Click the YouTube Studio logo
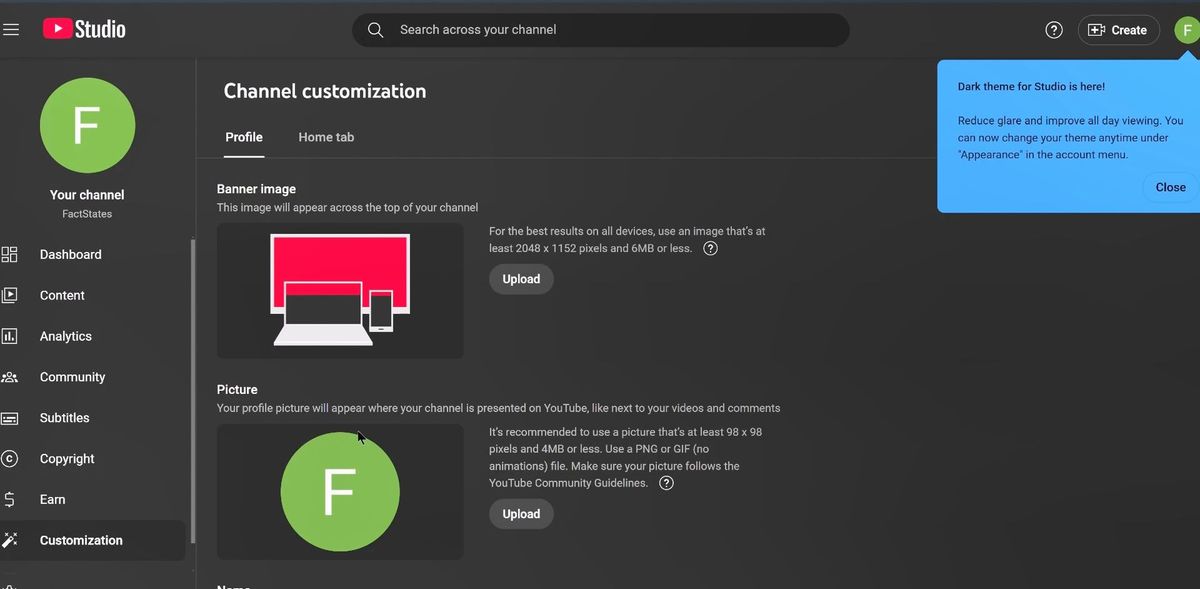Image resolution: width=1200 pixels, height=589 pixels. click(84, 29)
